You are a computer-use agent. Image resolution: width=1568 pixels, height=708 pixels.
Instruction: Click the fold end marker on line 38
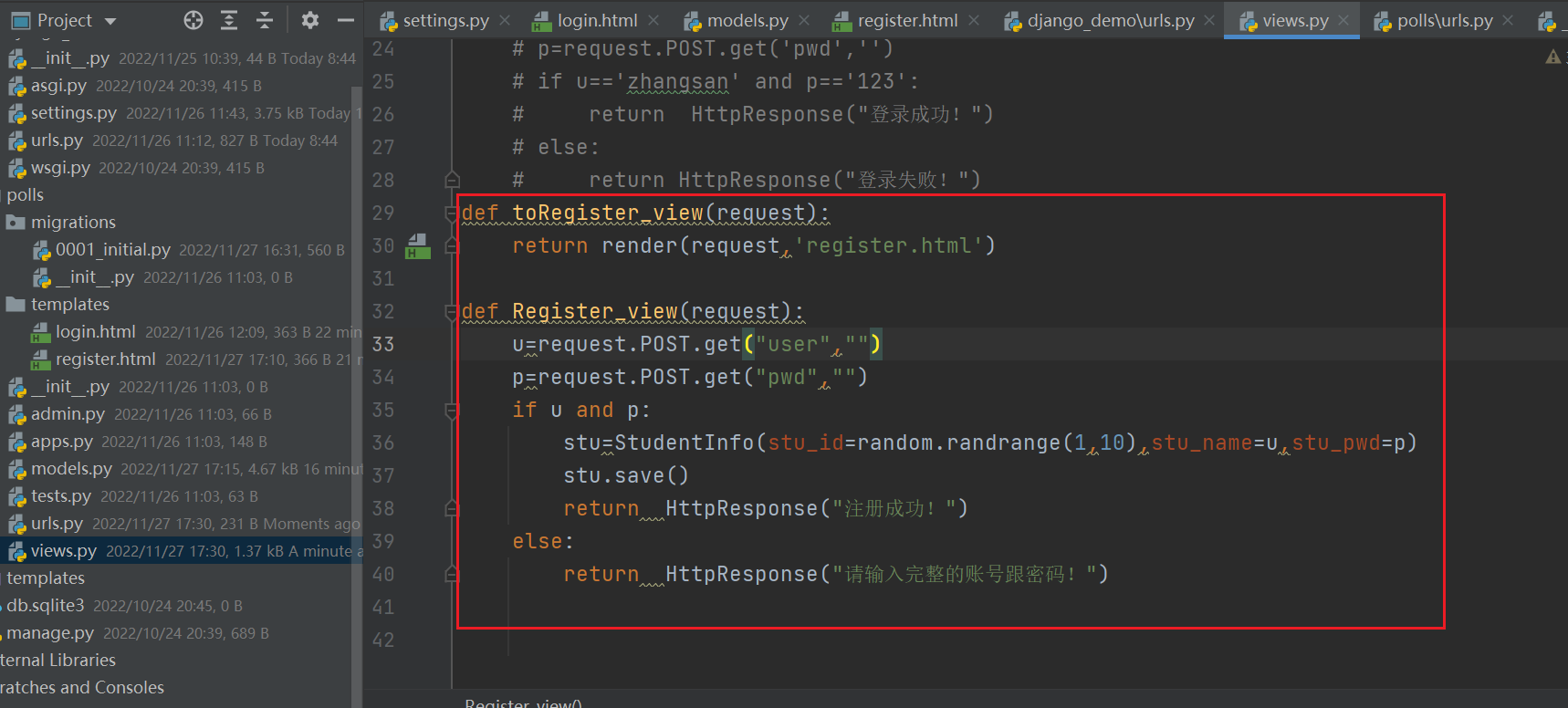(452, 508)
